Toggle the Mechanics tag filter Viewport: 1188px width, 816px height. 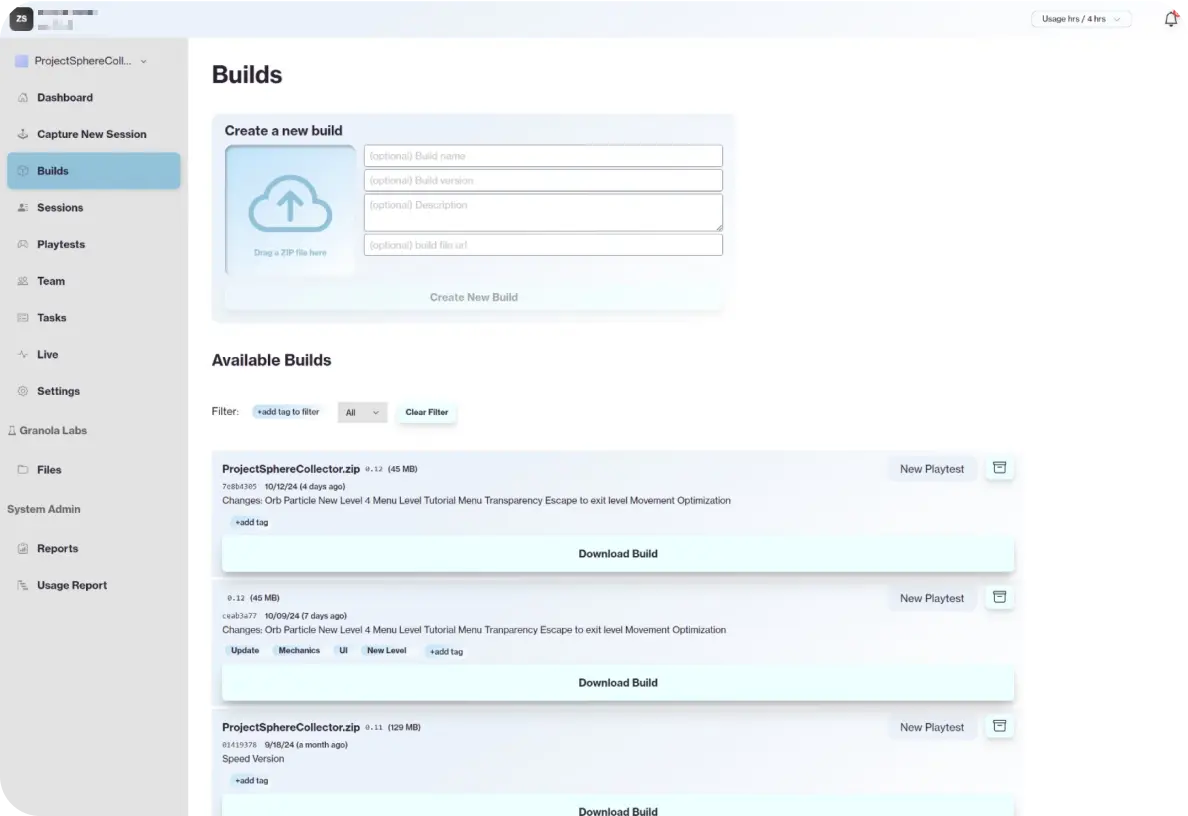click(x=298, y=650)
